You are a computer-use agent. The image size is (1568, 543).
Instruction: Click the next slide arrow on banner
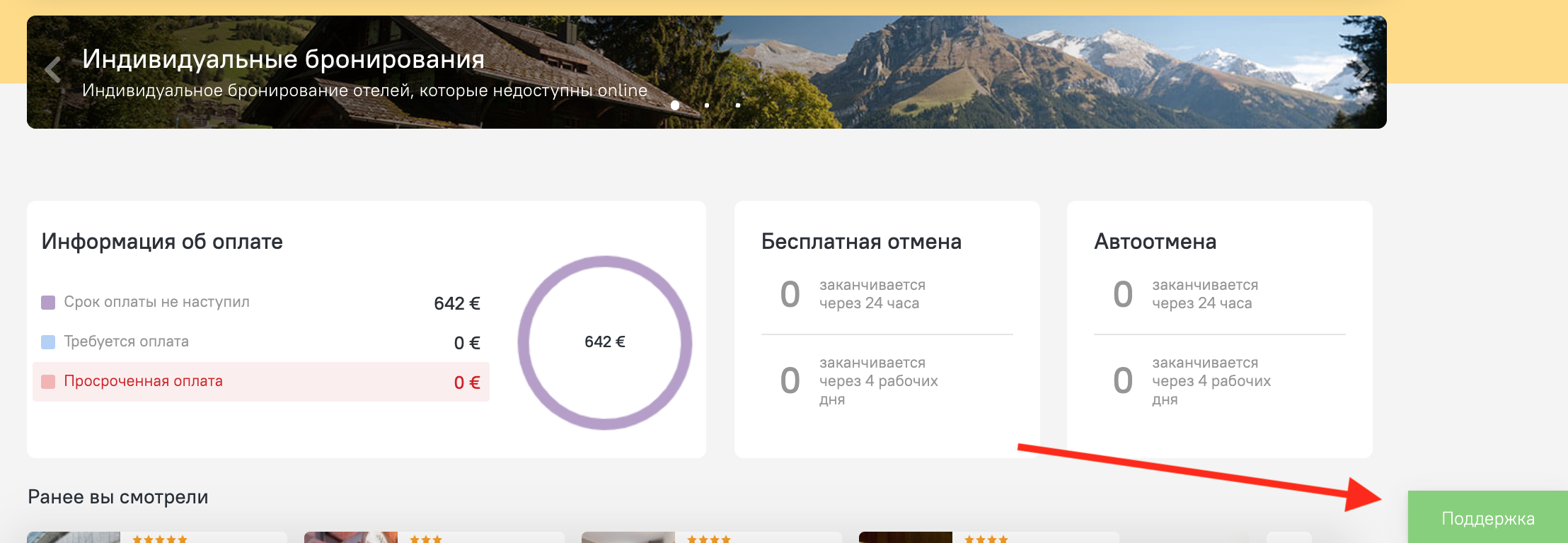(x=1361, y=70)
